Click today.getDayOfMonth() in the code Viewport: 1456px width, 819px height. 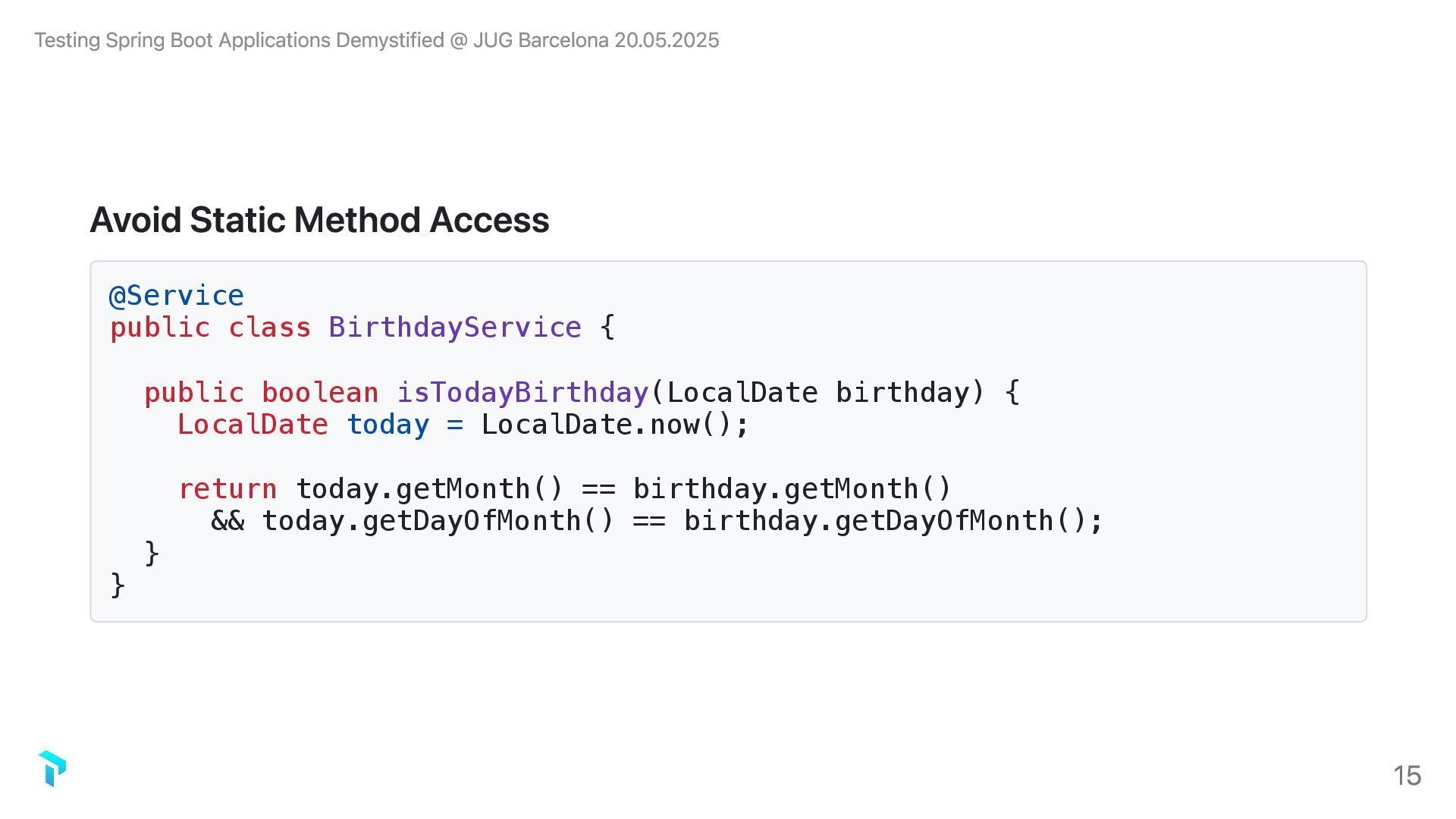tap(438, 521)
